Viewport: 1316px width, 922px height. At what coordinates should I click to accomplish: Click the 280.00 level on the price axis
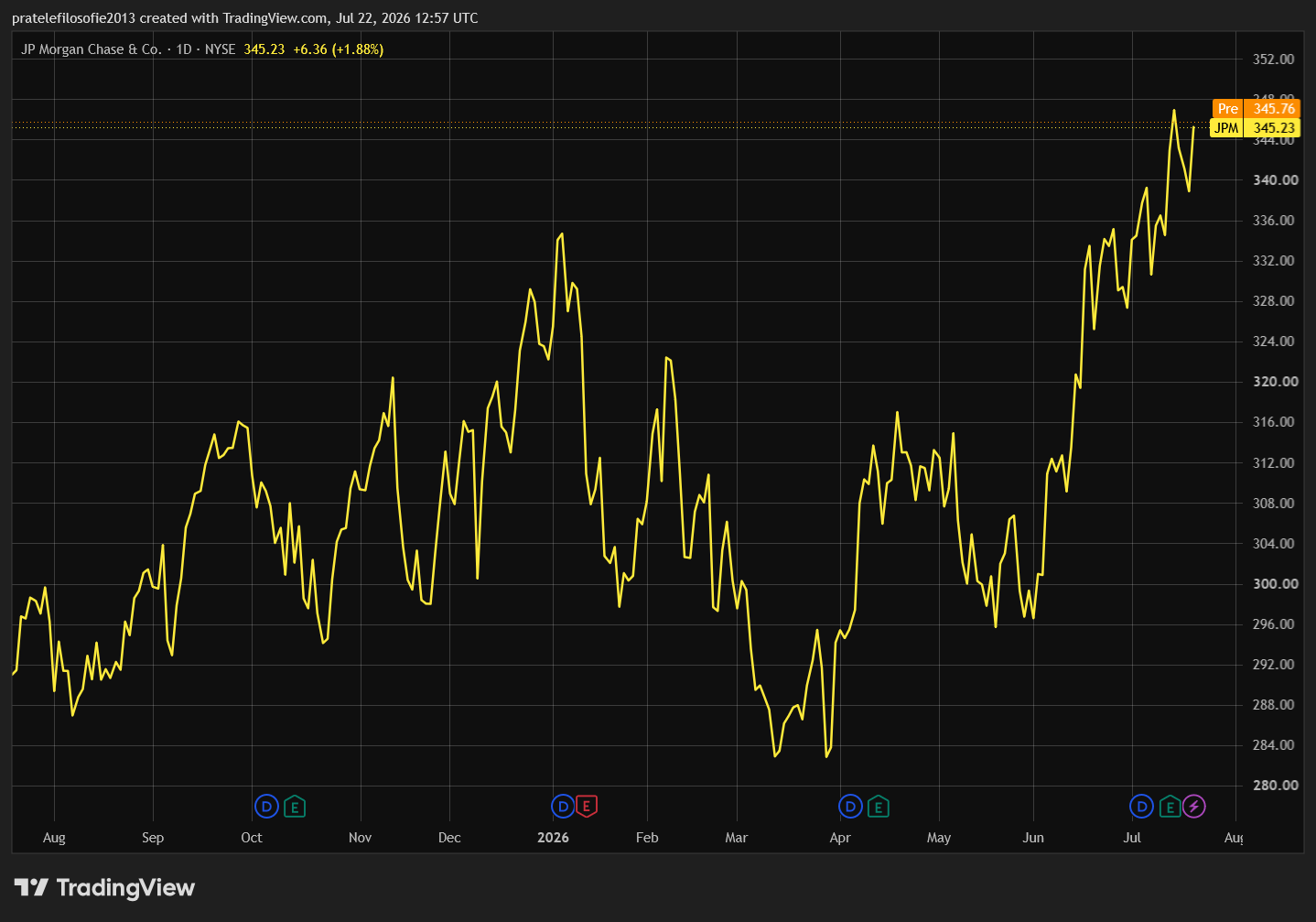[x=1276, y=786]
